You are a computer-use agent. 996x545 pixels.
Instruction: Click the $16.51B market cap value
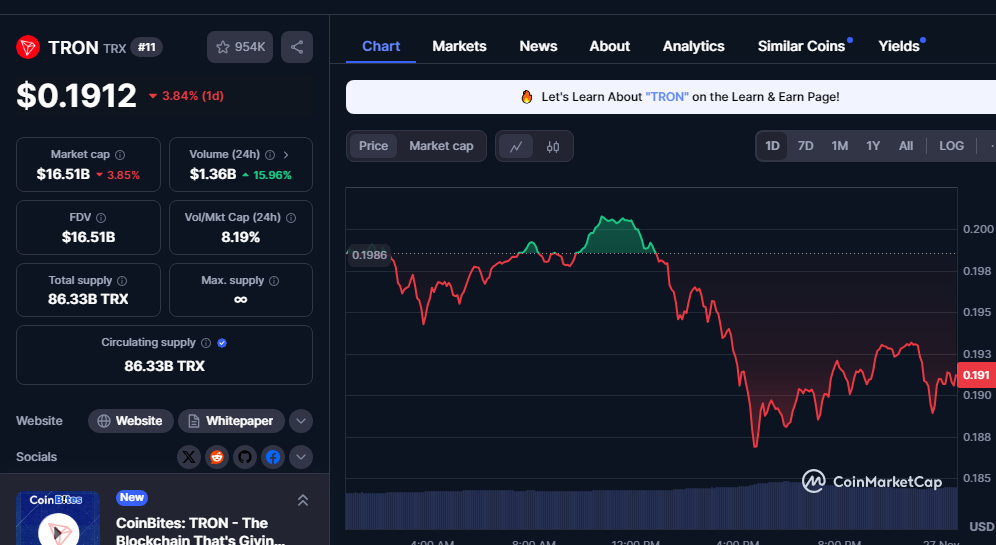63,174
